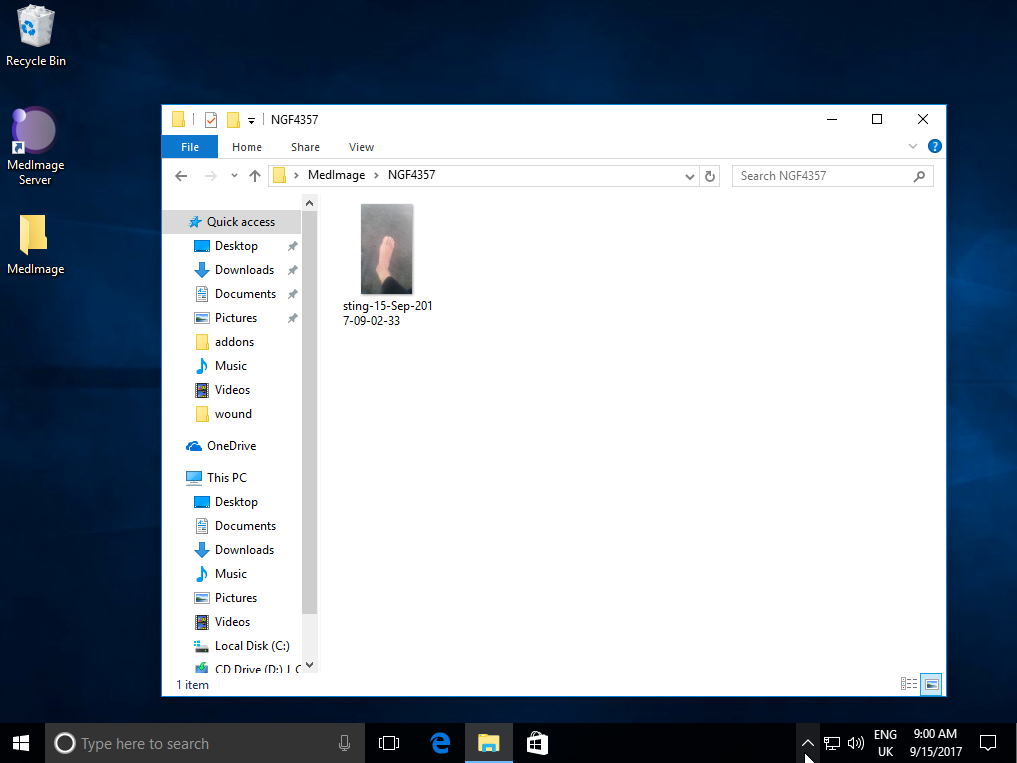Open the Share ribbon tab
This screenshot has height=763, width=1017.
coord(305,147)
